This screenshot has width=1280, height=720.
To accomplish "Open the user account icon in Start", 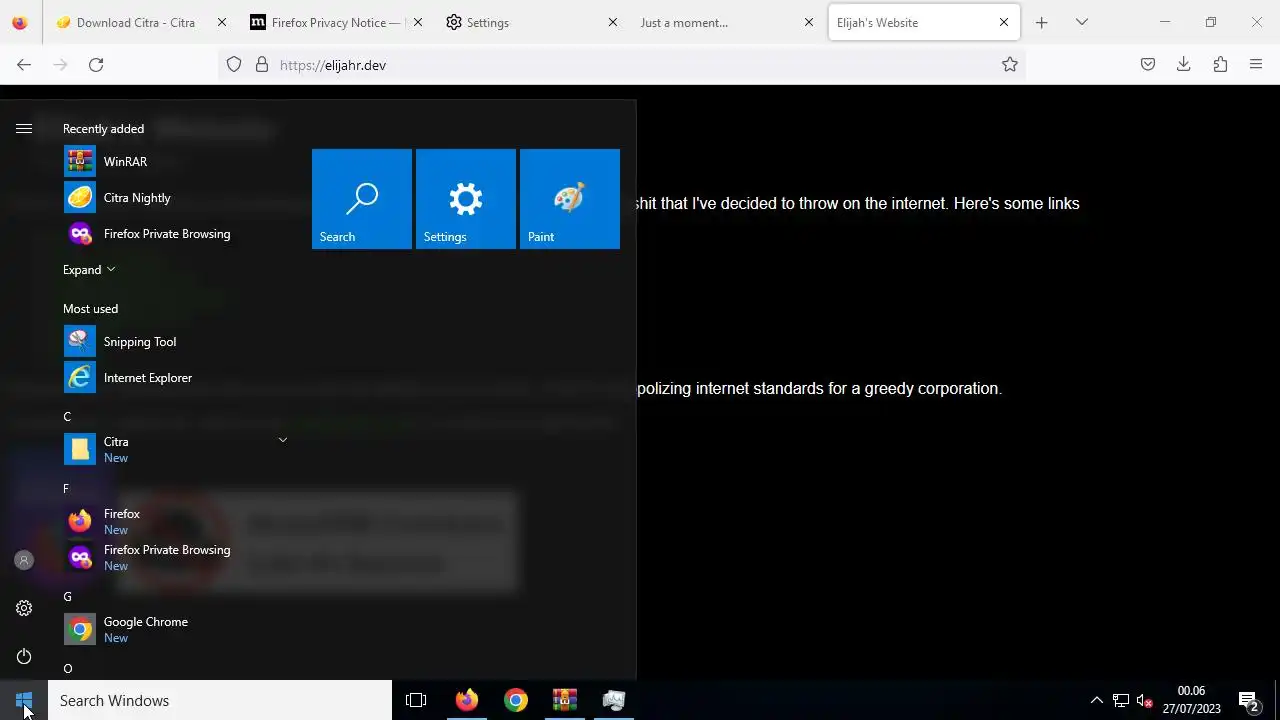I will tap(24, 560).
